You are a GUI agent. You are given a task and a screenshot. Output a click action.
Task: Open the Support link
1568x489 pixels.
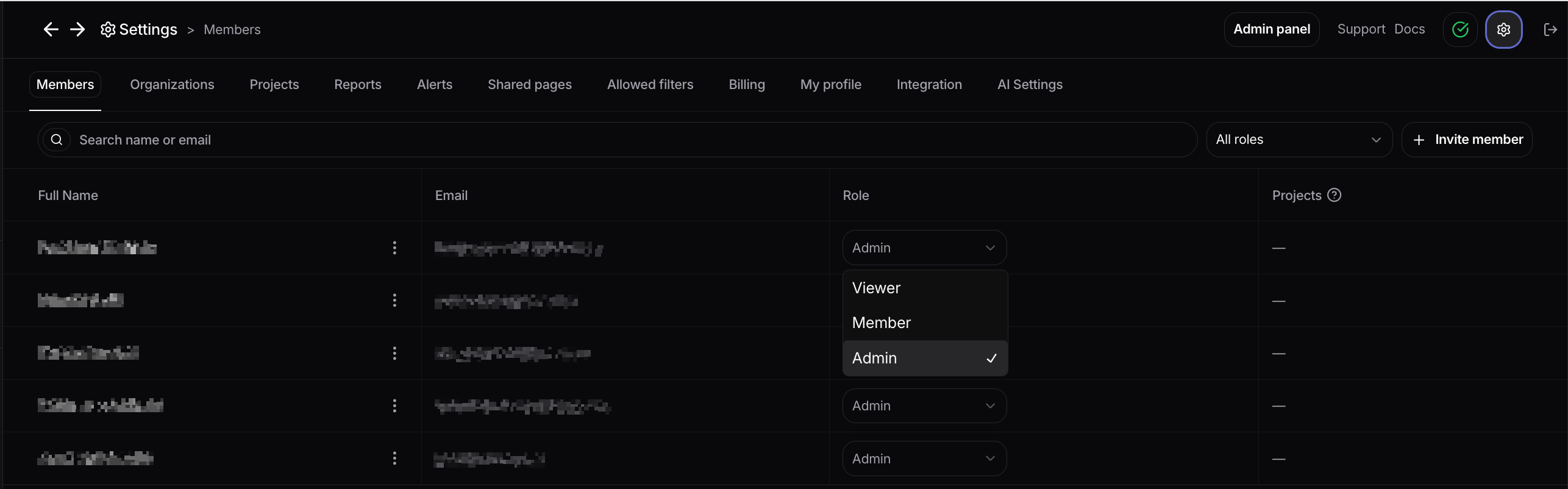[x=1361, y=29]
